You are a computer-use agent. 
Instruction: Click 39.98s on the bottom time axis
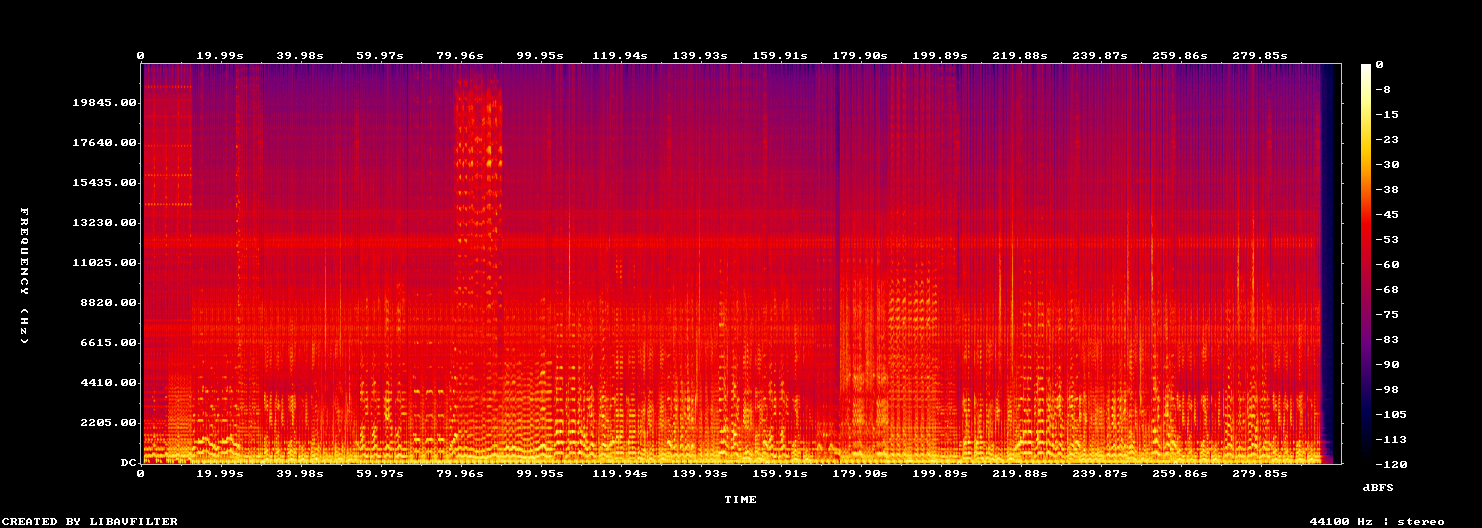pos(300,474)
